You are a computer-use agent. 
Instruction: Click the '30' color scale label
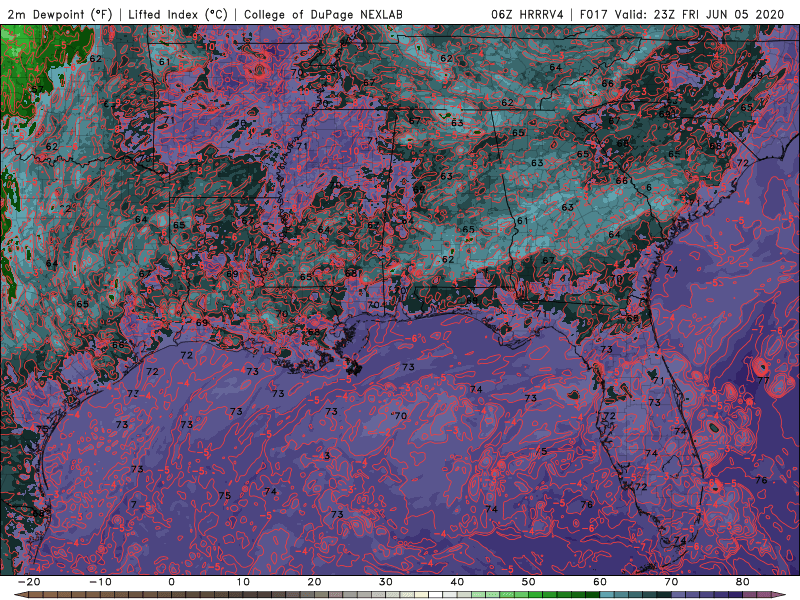click(386, 582)
